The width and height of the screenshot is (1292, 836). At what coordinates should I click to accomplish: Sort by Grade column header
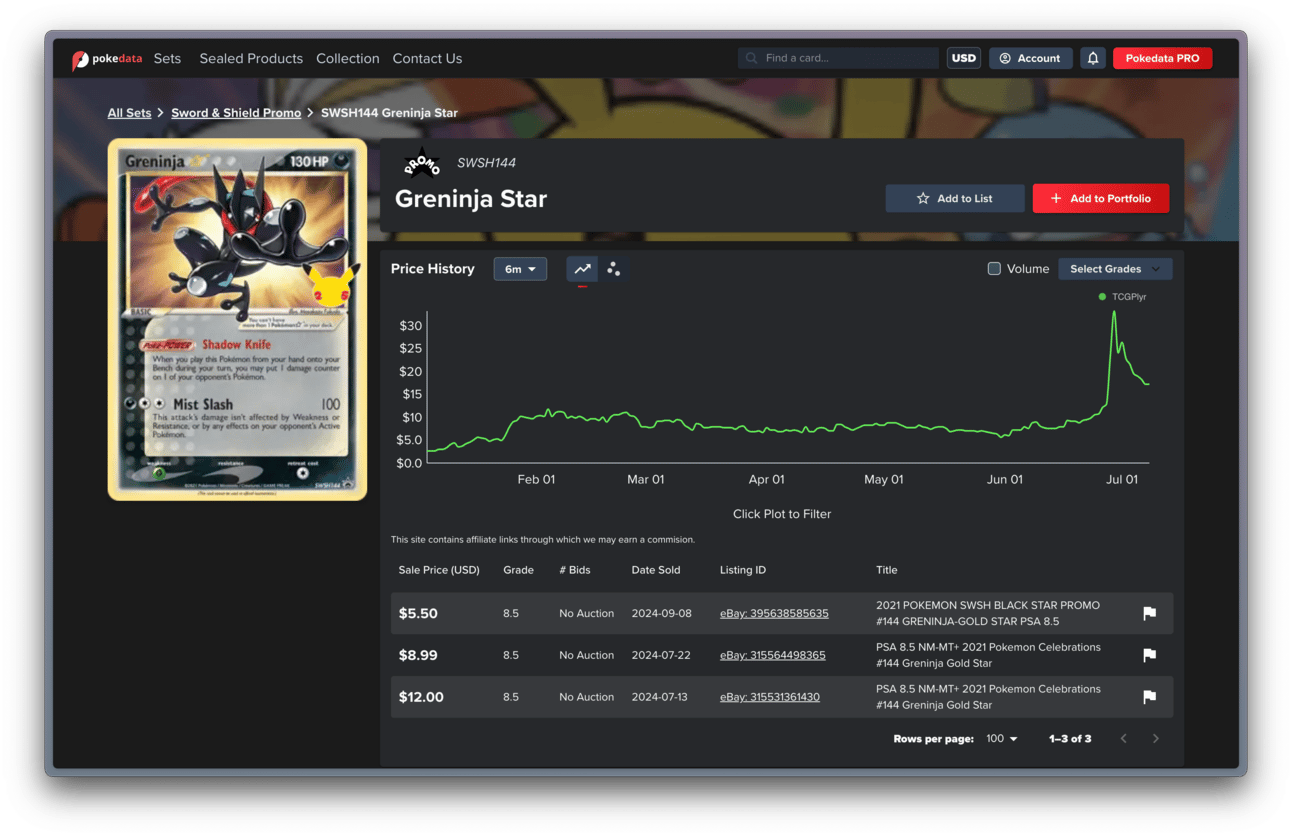[518, 570]
